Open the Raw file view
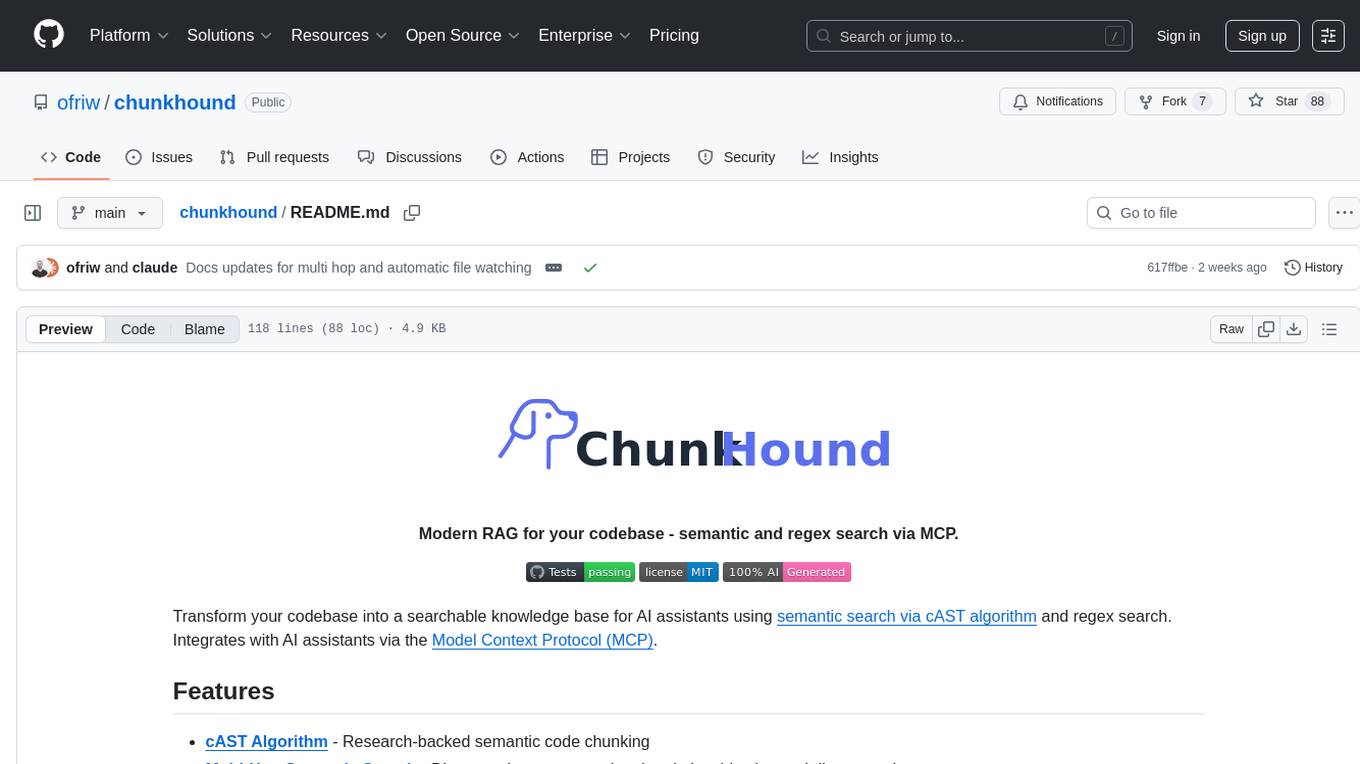Viewport: 1360px width, 764px height. (1231, 329)
